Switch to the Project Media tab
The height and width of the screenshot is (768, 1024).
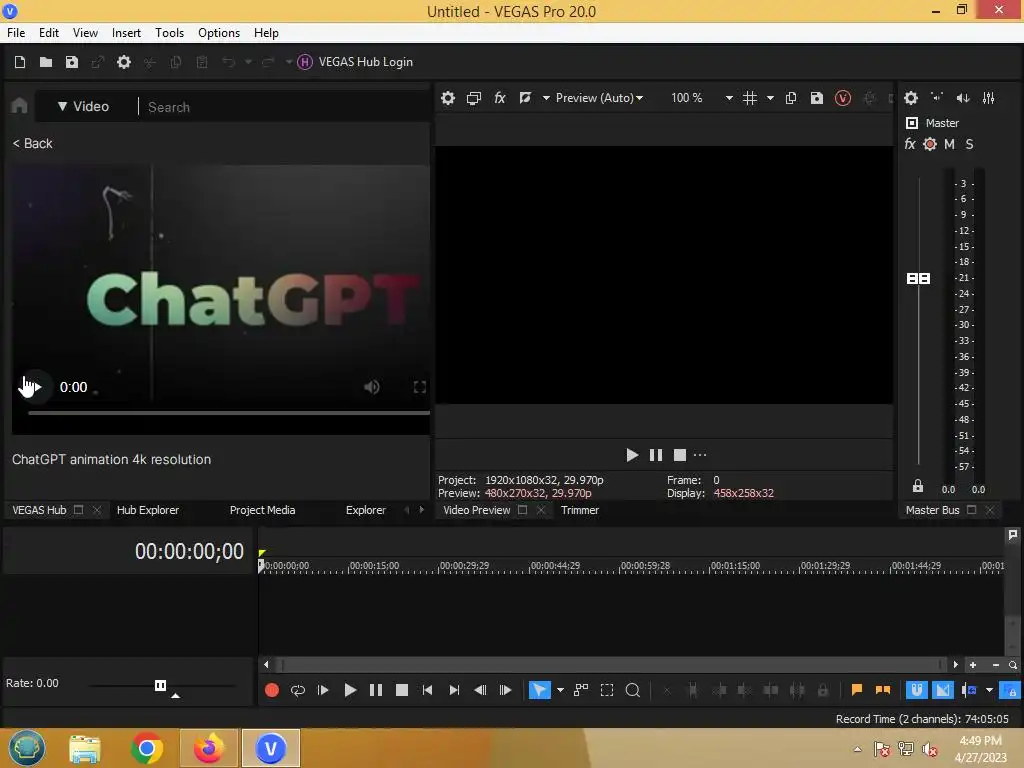coord(263,510)
